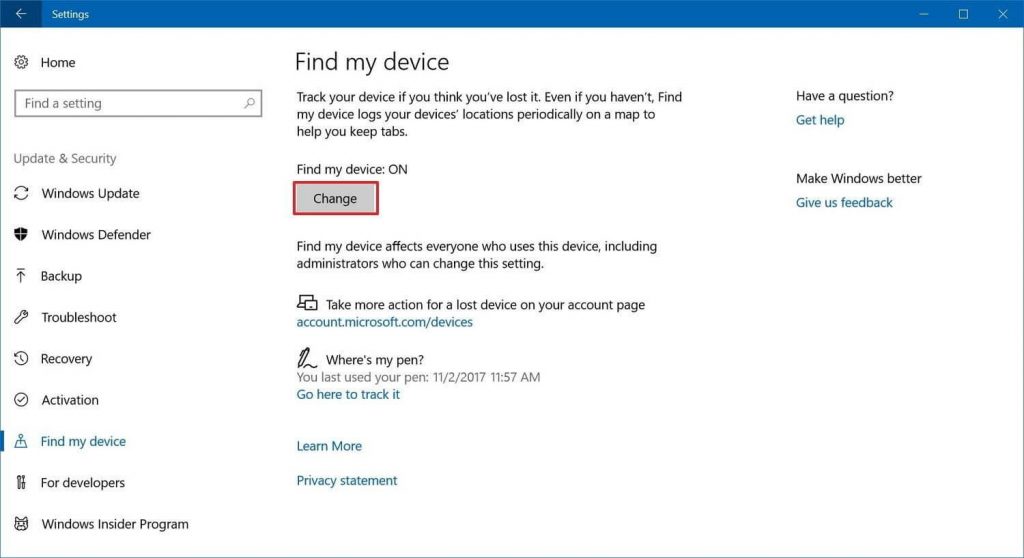Click the pen icon beside Where's my pen
The height and width of the screenshot is (558, 1024).
coord(306,358)
